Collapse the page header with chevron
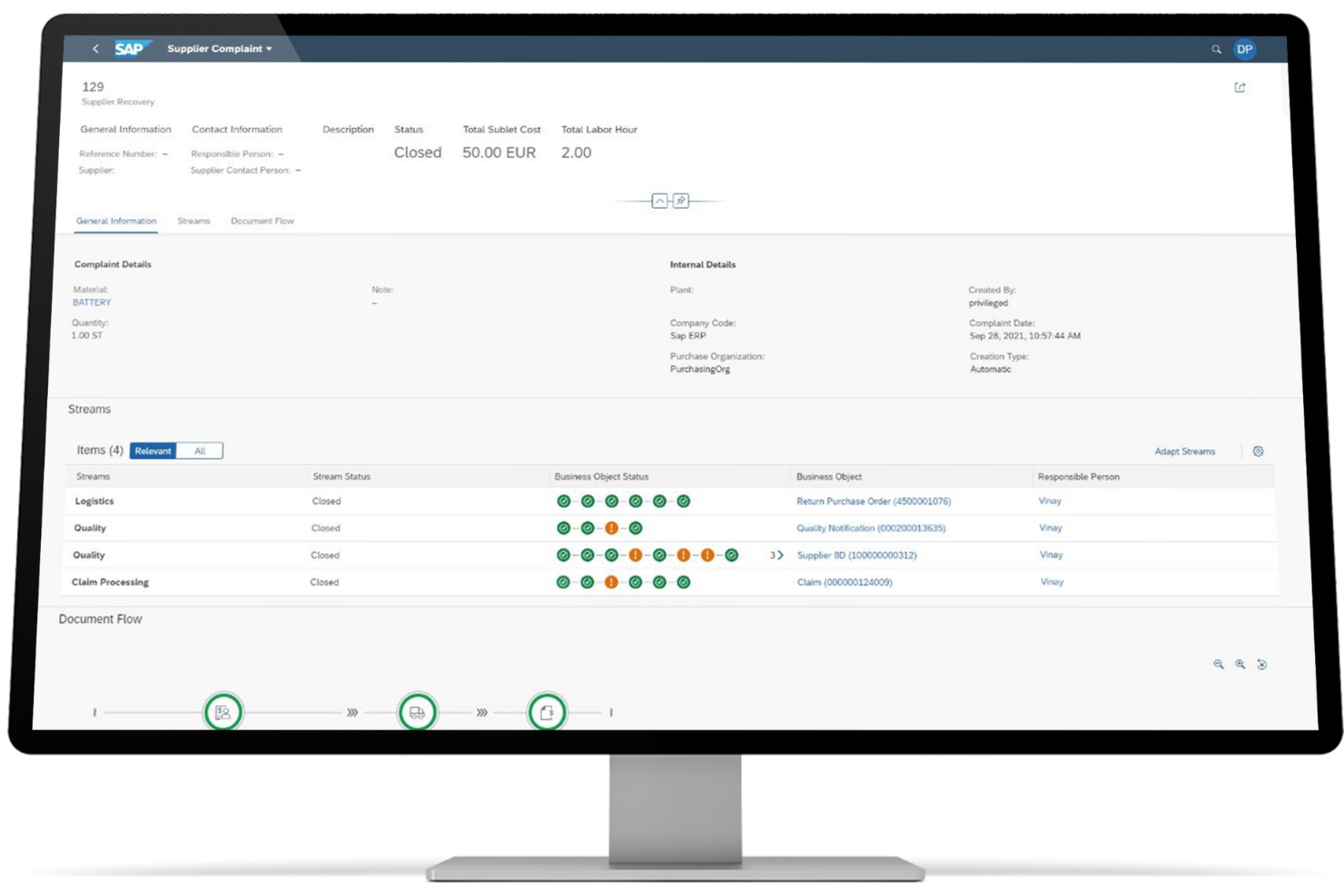Image resolution: width=1344 pixels, height=896 pixels. (659, 201)
